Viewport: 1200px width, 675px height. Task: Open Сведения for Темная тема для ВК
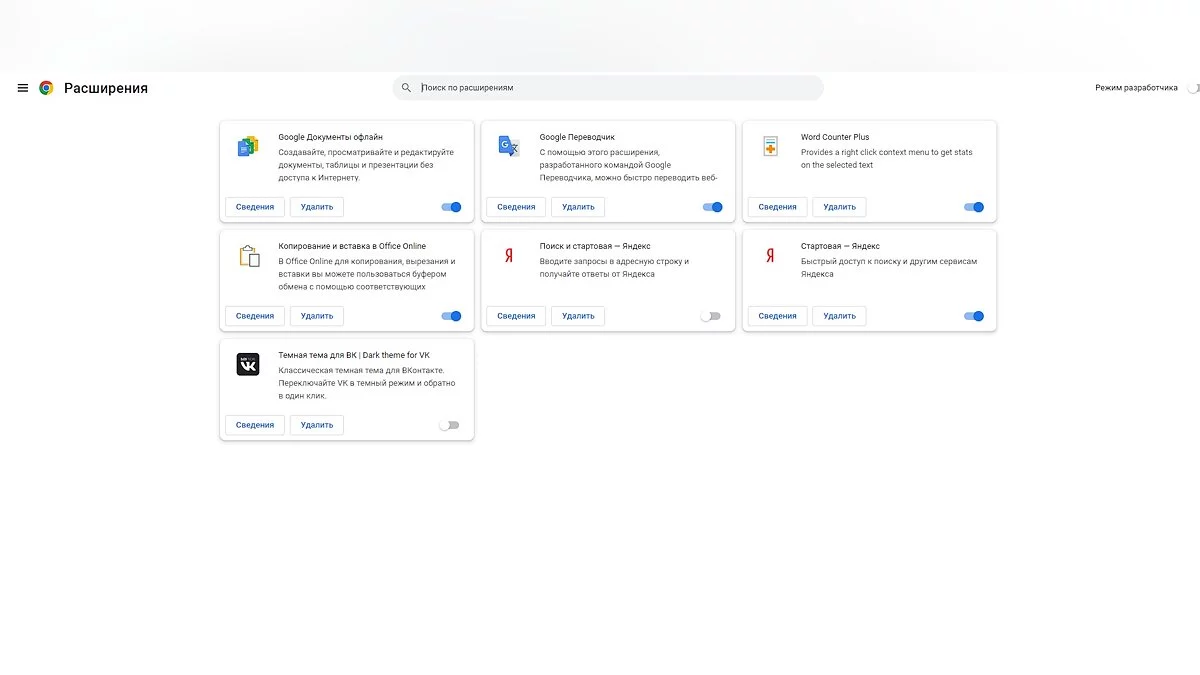pyautogui.click(x=255, y=425)
